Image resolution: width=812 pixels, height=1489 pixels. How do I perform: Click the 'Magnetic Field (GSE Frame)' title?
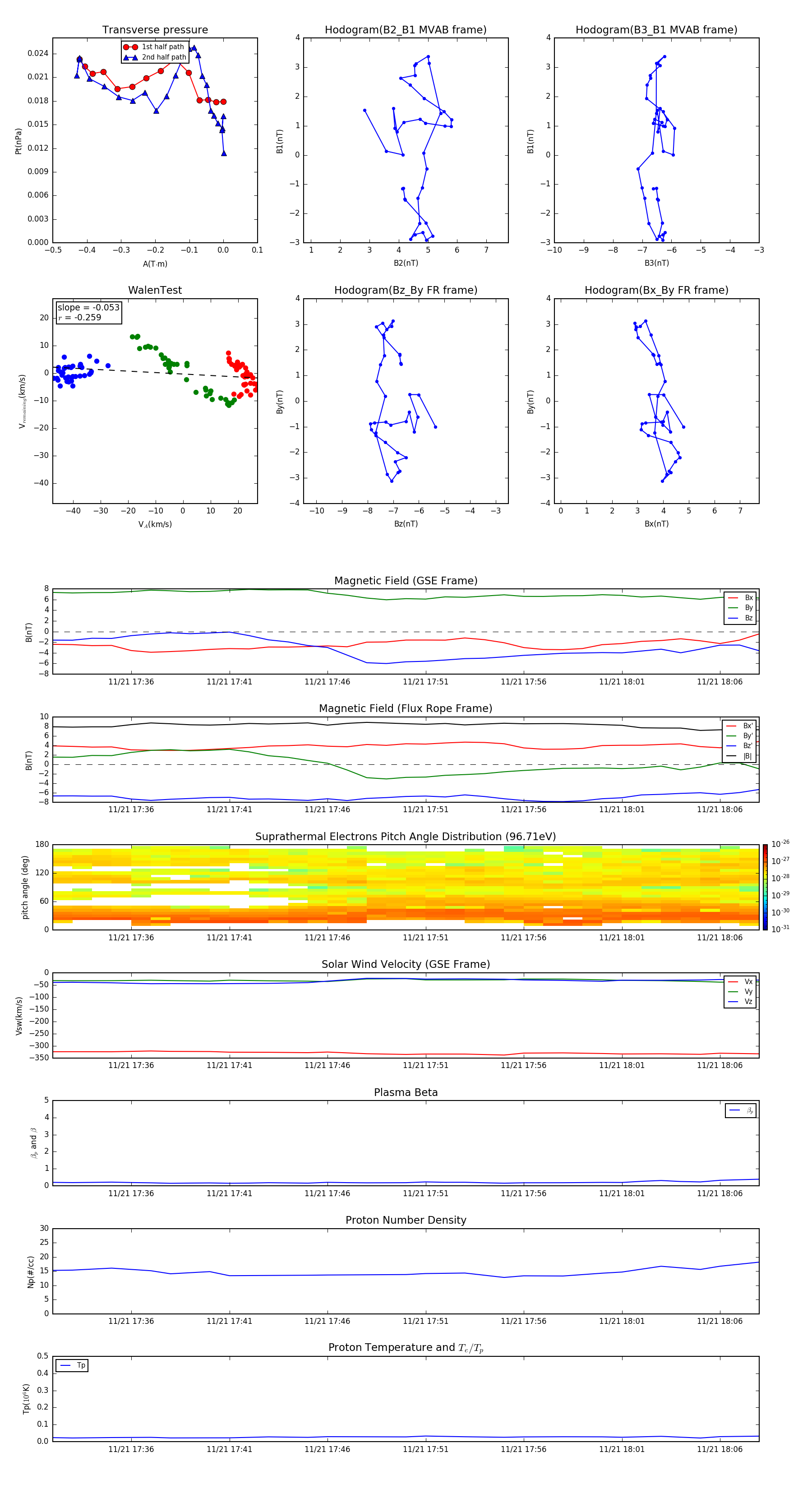coord(406,581)
